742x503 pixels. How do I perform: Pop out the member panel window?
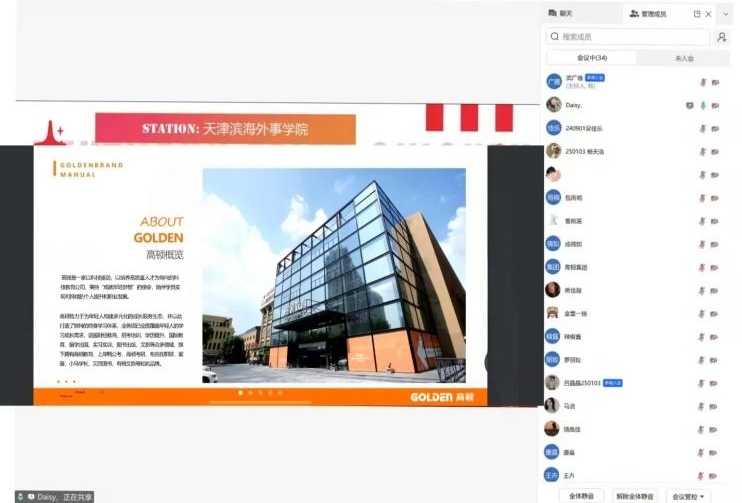[x=697, y=14]
